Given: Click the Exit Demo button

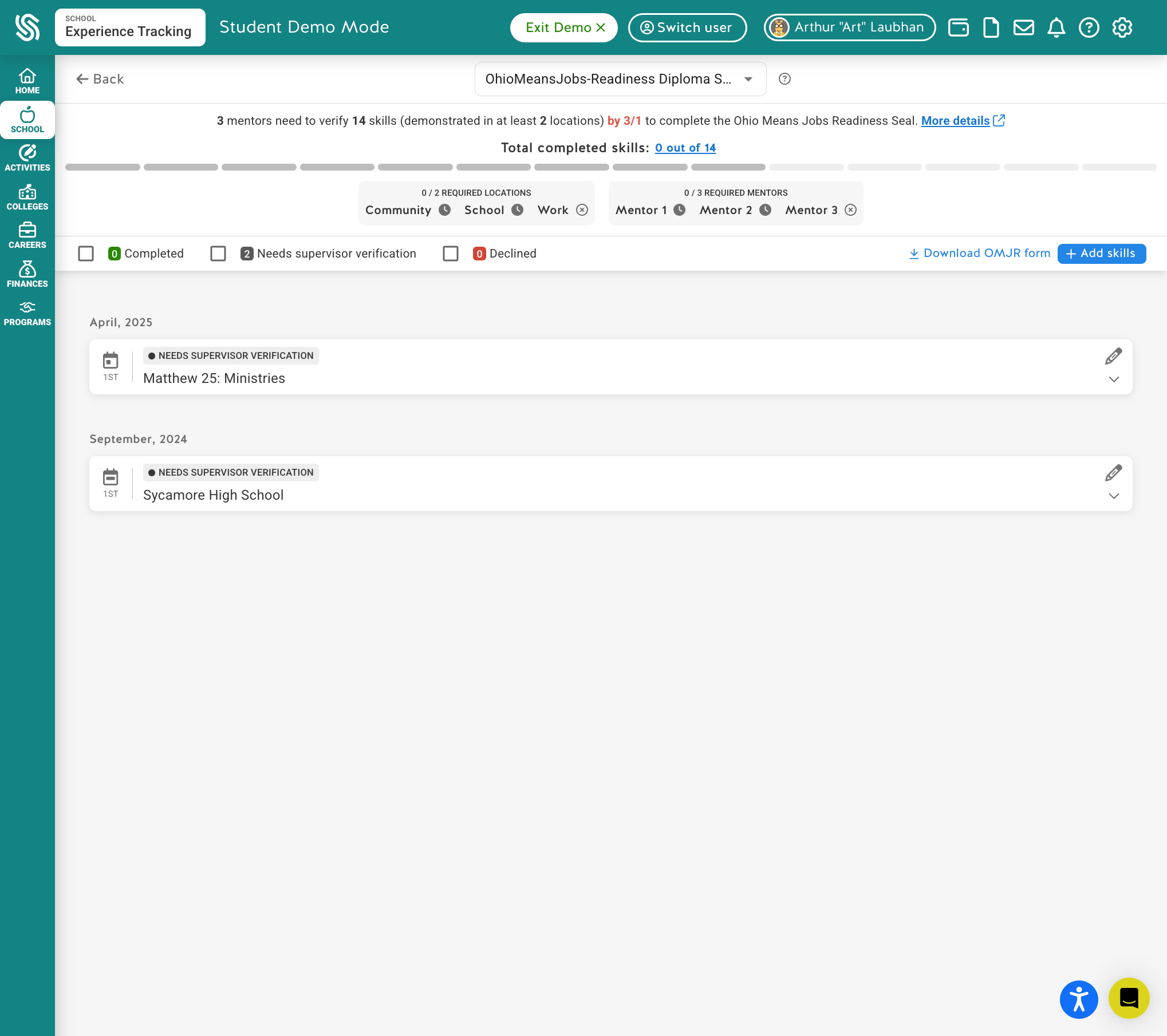Looking at the screenshot, I should pos(564,27).
